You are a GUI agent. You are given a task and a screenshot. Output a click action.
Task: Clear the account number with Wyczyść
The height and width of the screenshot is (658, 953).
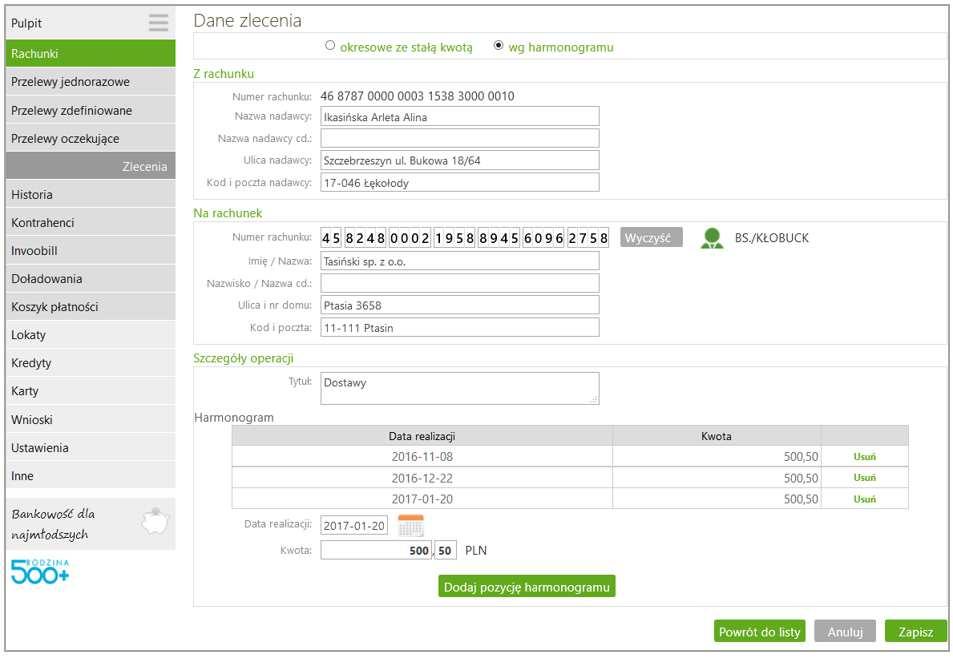point(651,238)
